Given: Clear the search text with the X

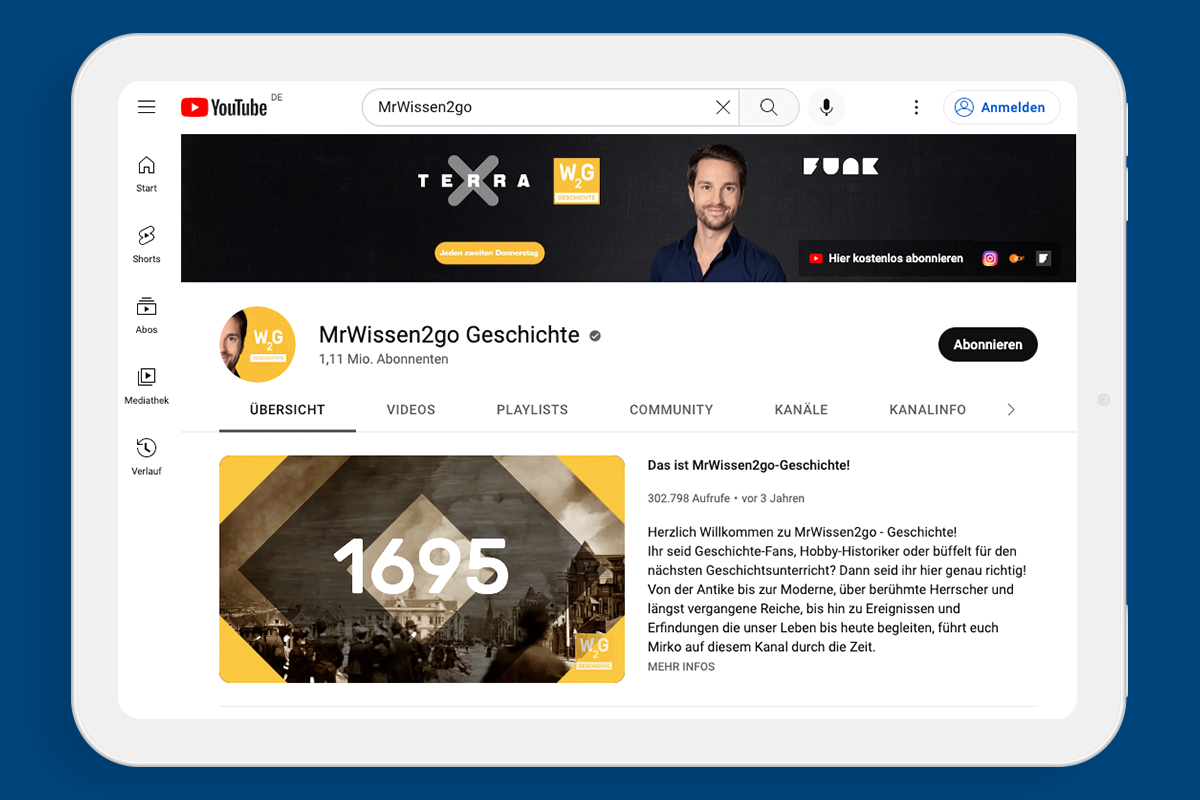Looking at the screenshot, I should pyautogui.click(x=723, y=107).
